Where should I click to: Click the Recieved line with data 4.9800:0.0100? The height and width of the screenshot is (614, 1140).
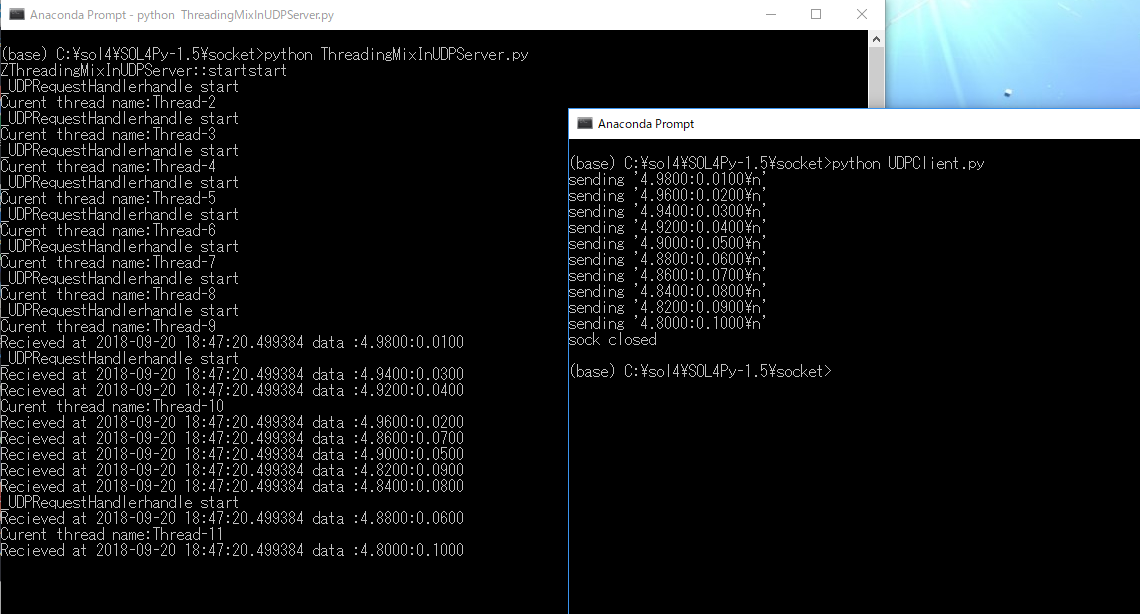point(232,342)
